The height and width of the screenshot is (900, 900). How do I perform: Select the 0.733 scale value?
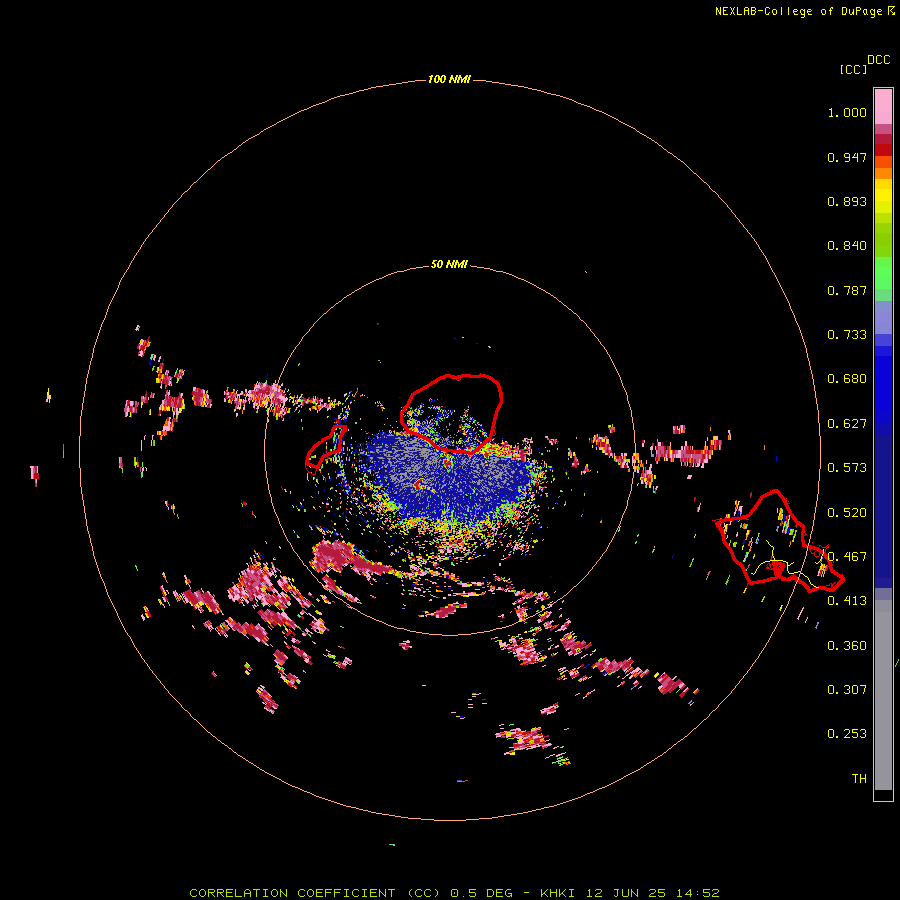(847, 335)
